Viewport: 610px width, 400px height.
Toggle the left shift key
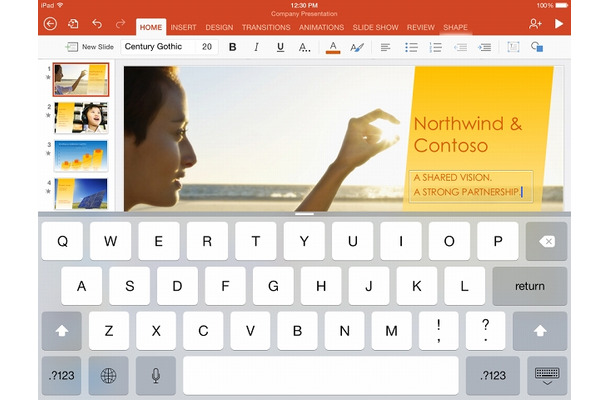coord(61,331)
